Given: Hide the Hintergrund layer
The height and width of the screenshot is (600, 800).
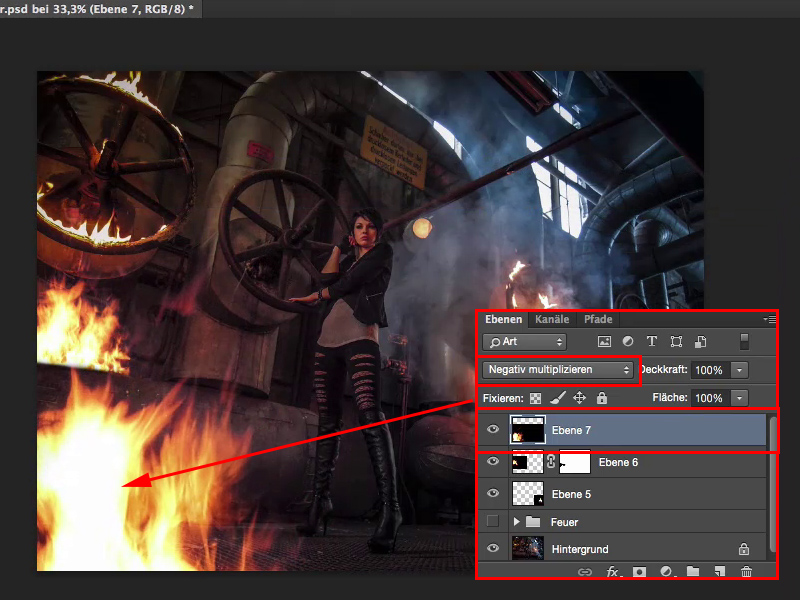Looking at the screenshot, I should click(493, 548).
